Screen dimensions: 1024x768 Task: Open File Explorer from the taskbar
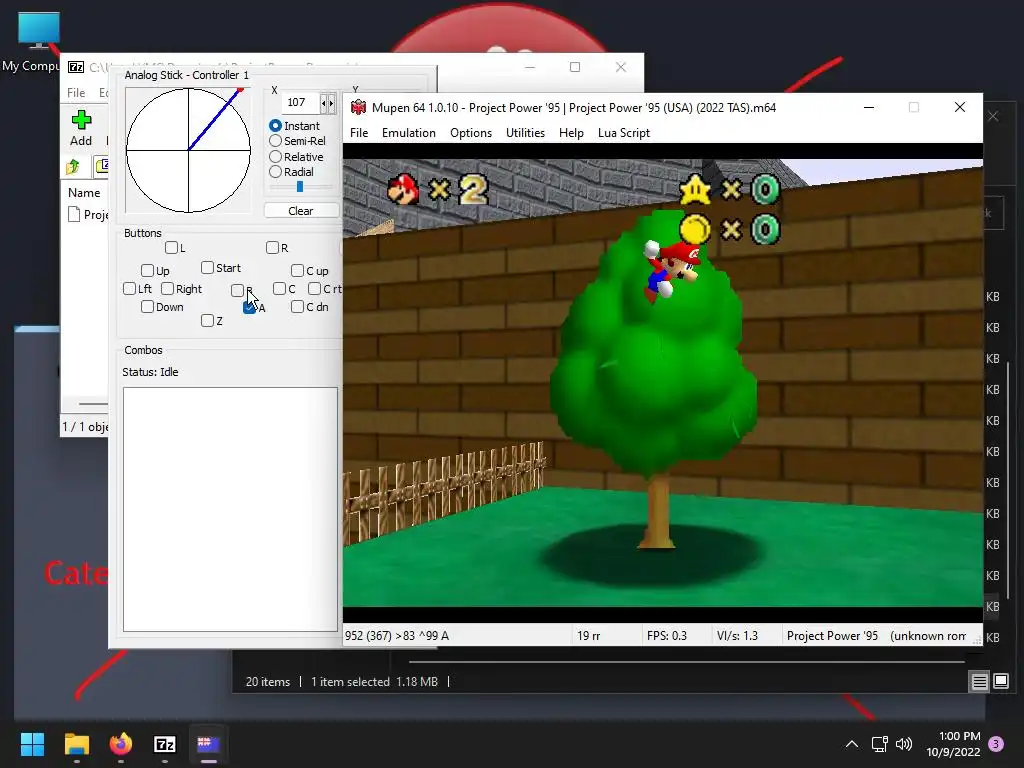coord(76,744)
